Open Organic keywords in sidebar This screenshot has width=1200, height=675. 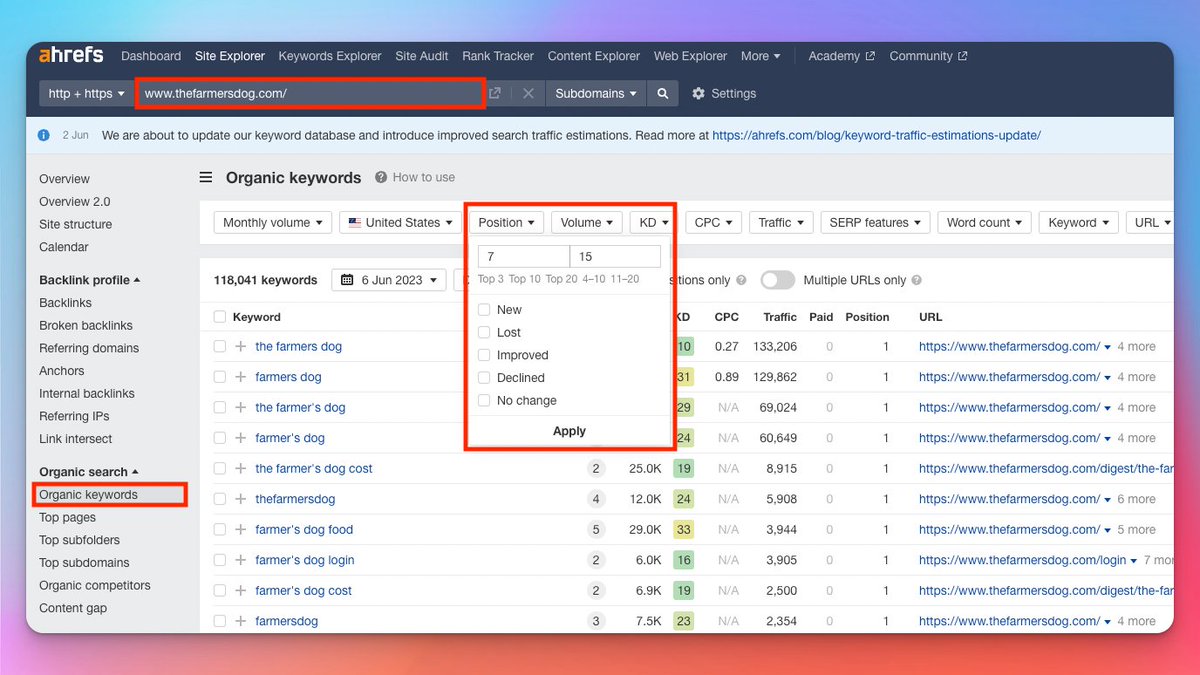point(88,495)
